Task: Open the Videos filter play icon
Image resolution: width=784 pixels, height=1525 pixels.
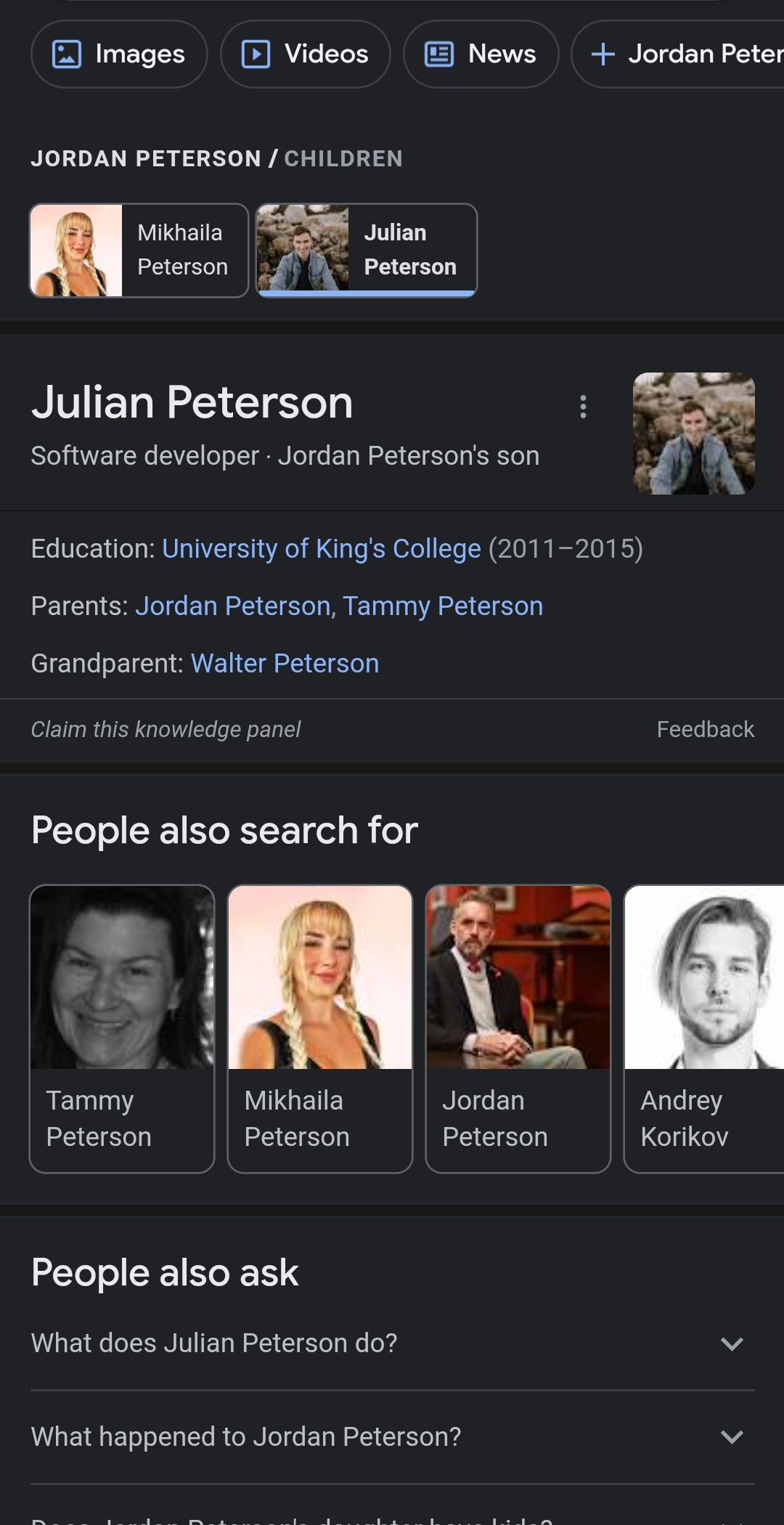Action: (x=256, y=54)
